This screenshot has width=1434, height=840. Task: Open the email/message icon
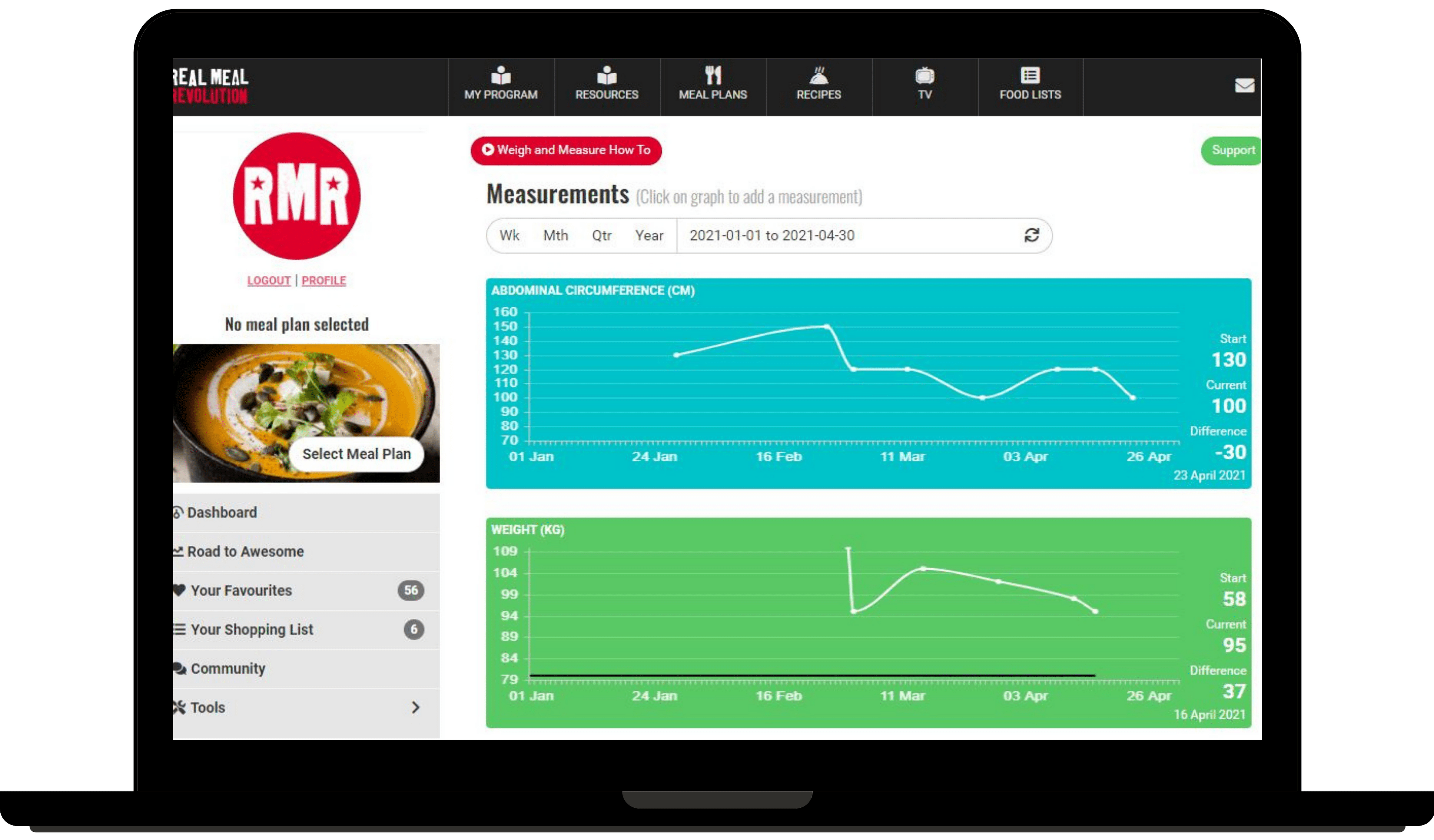(x=1244, y=84)
